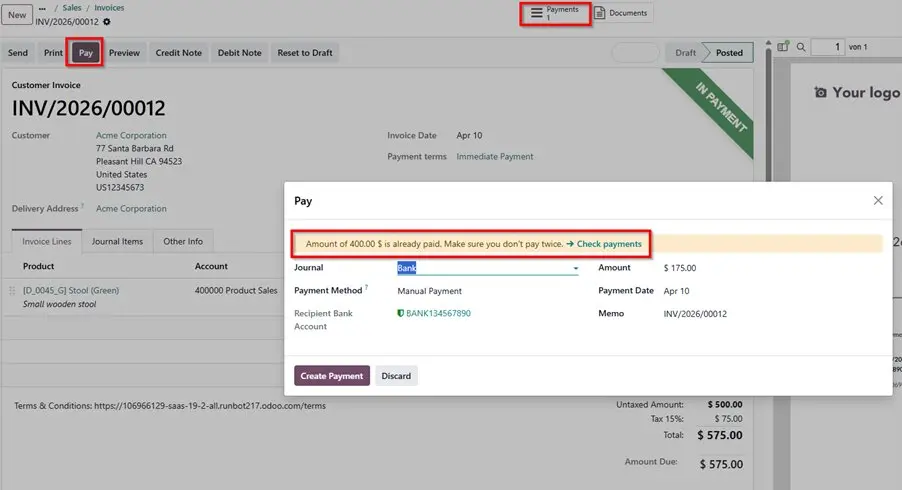The height and width of the screenshot is (490, 902).
Task: Open the Documents smart button
Action: pos(621,13)
